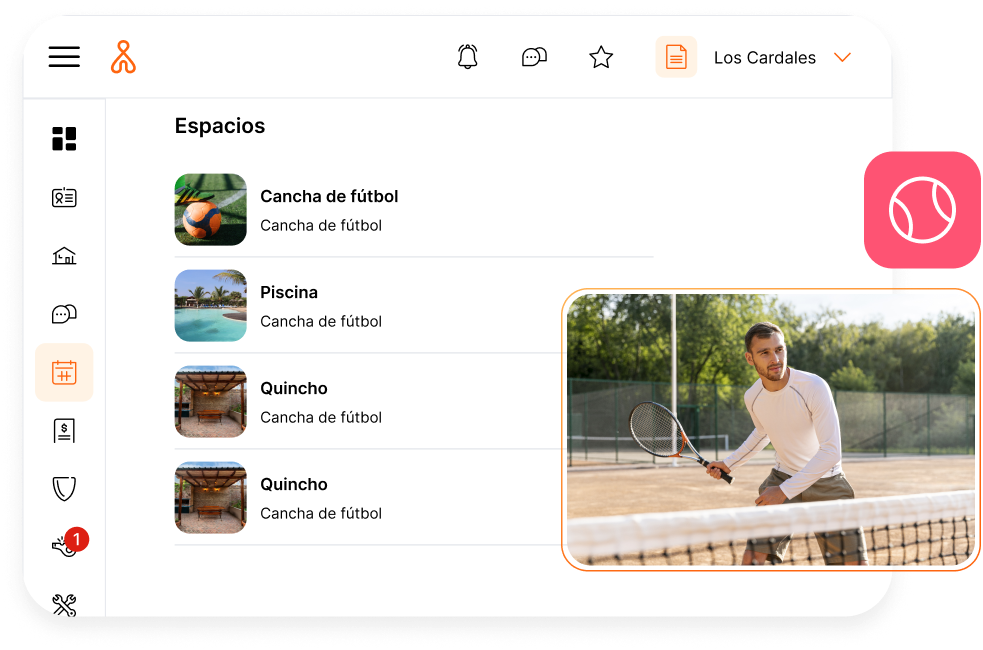Open sidebar chat bubbles icon
This screenshot has height=650, width=983.
[x=64, y=314]
